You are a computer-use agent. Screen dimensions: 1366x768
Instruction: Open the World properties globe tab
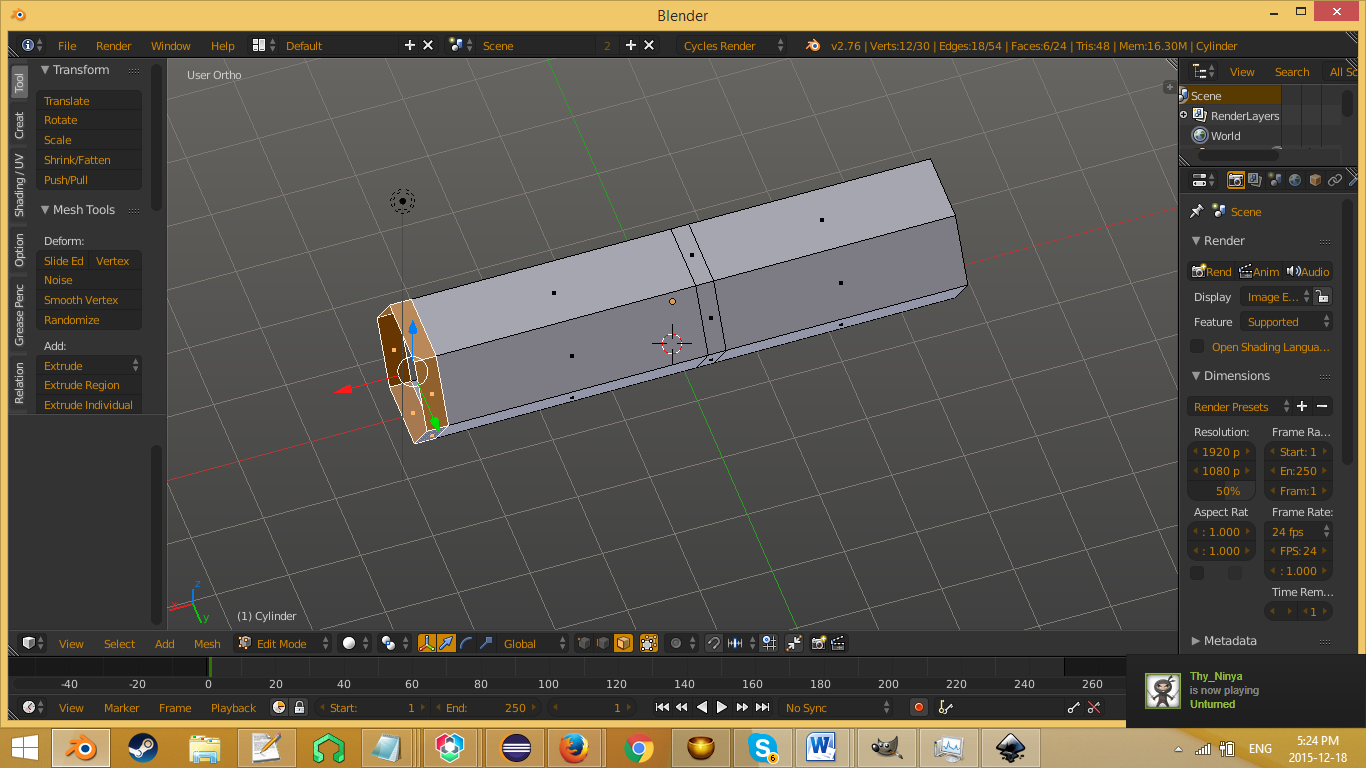click(x=1295, y=180)
